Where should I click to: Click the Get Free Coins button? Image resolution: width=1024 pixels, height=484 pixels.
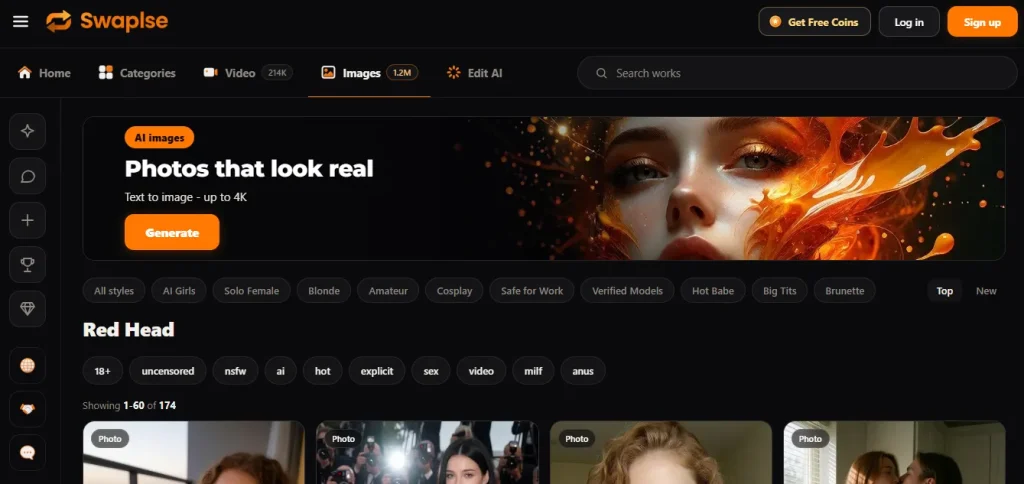(814, 22)
